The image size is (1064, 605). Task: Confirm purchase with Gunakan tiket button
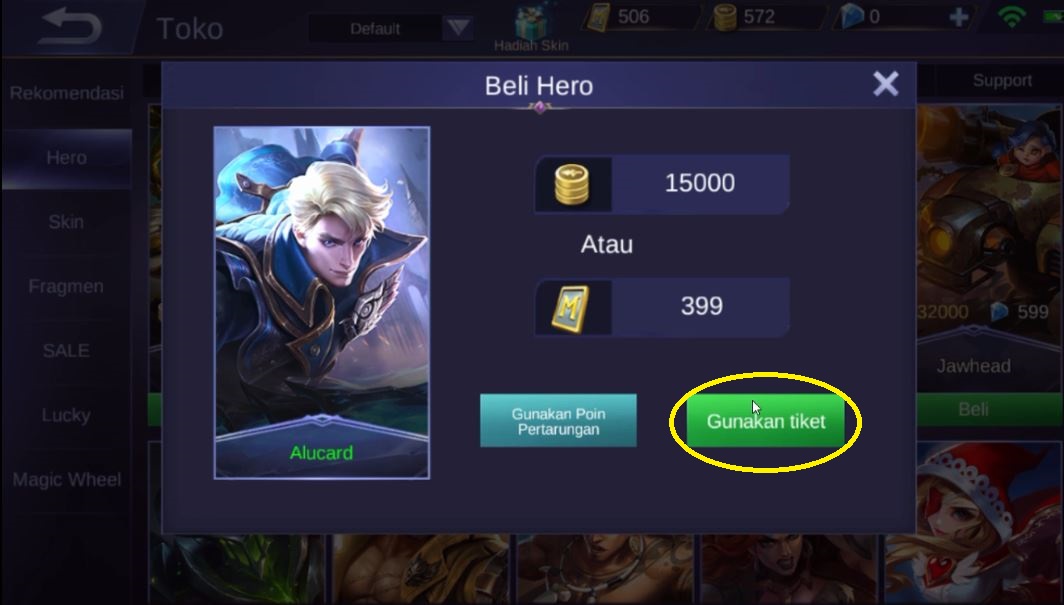point(765,421)
